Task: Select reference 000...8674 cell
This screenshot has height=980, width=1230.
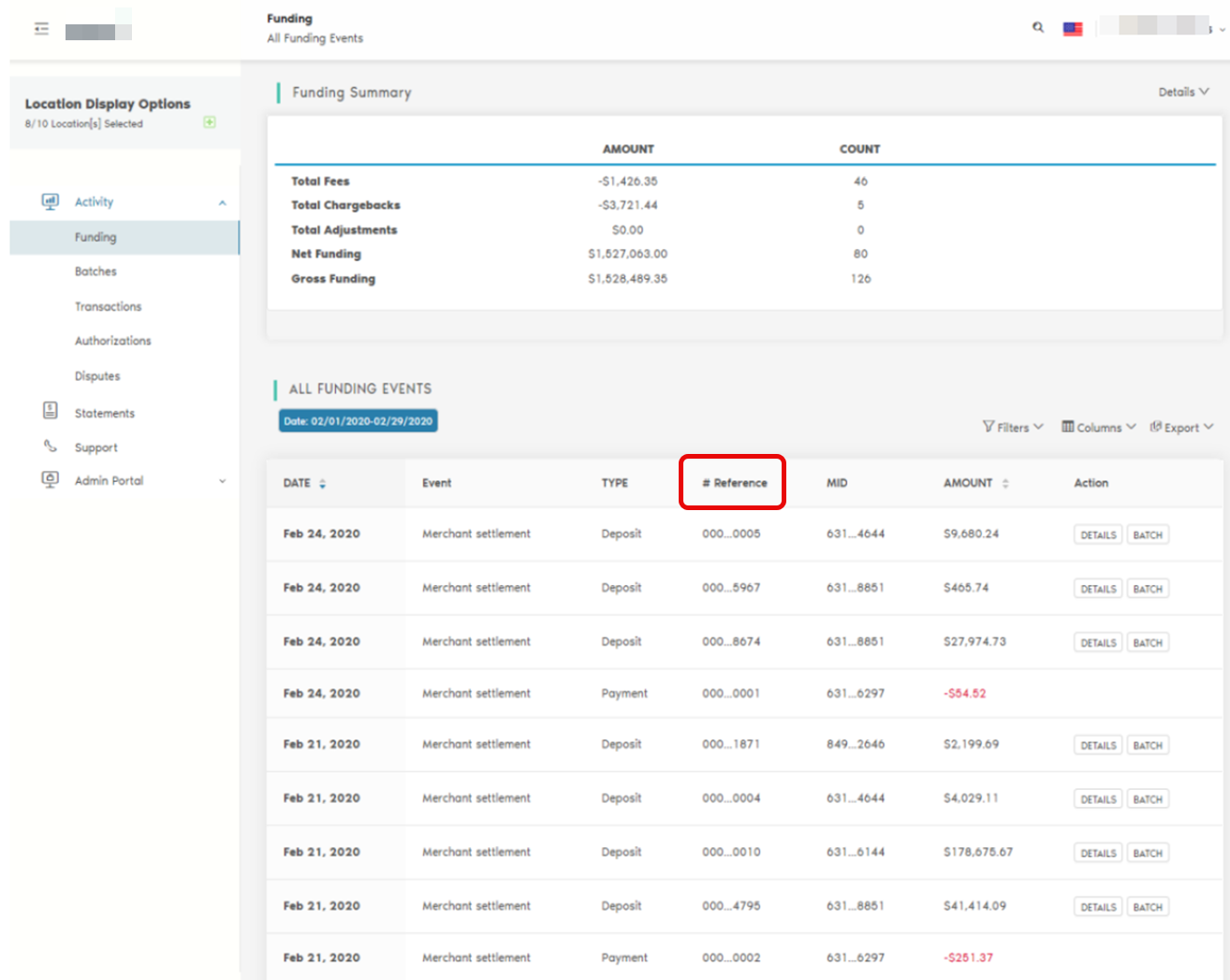Action: click(x=731, y=641)
